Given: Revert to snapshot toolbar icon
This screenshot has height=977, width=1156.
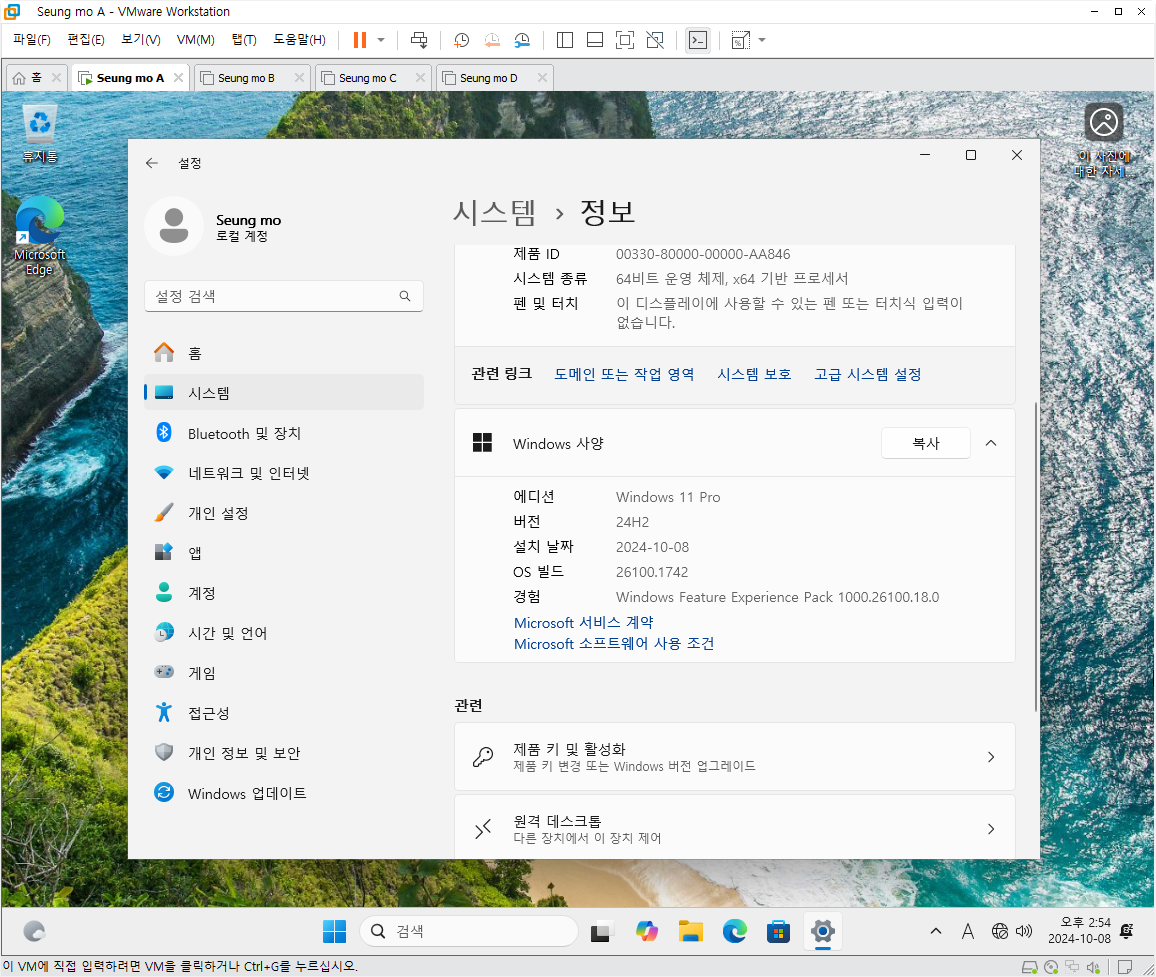Looking at the screenshot, I should coord(492,40).
